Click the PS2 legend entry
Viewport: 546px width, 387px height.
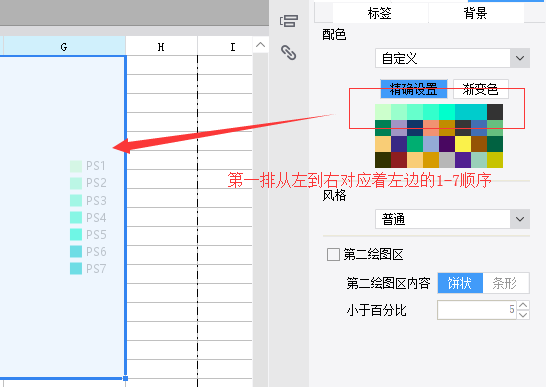pyautogui.click(x=88, y=183)
